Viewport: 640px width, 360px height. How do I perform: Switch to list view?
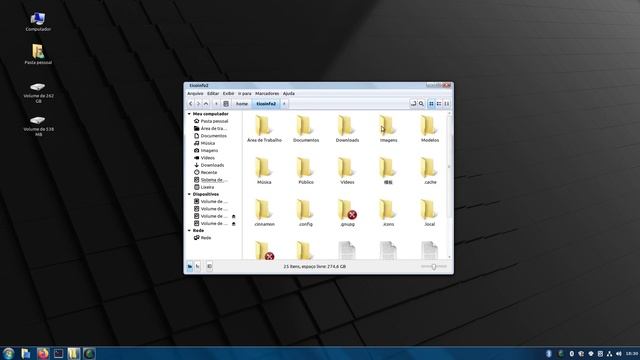439,104
